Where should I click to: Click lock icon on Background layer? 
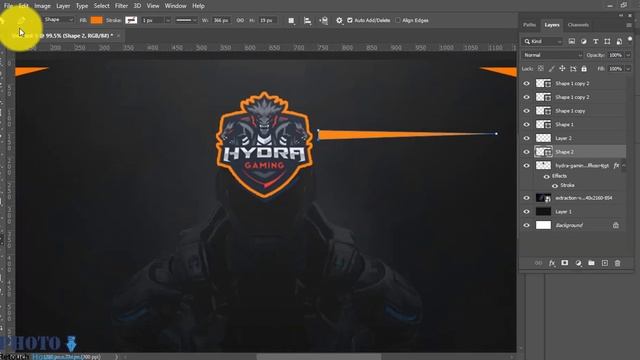616,225
